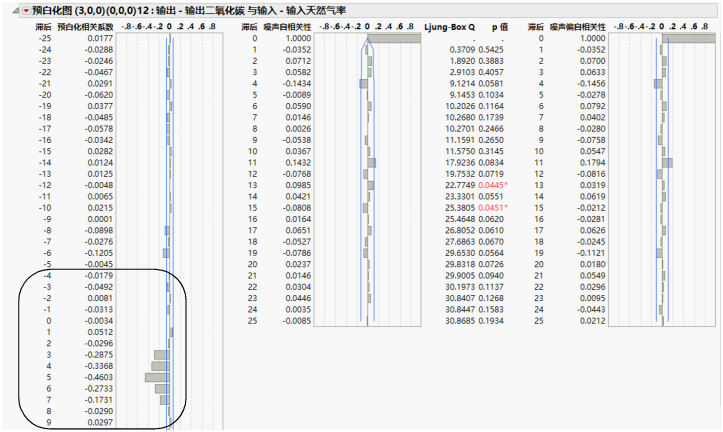Open the red triangle menu beside 预白化图
The image size is (723, 432).
click(x=26, y=11)
